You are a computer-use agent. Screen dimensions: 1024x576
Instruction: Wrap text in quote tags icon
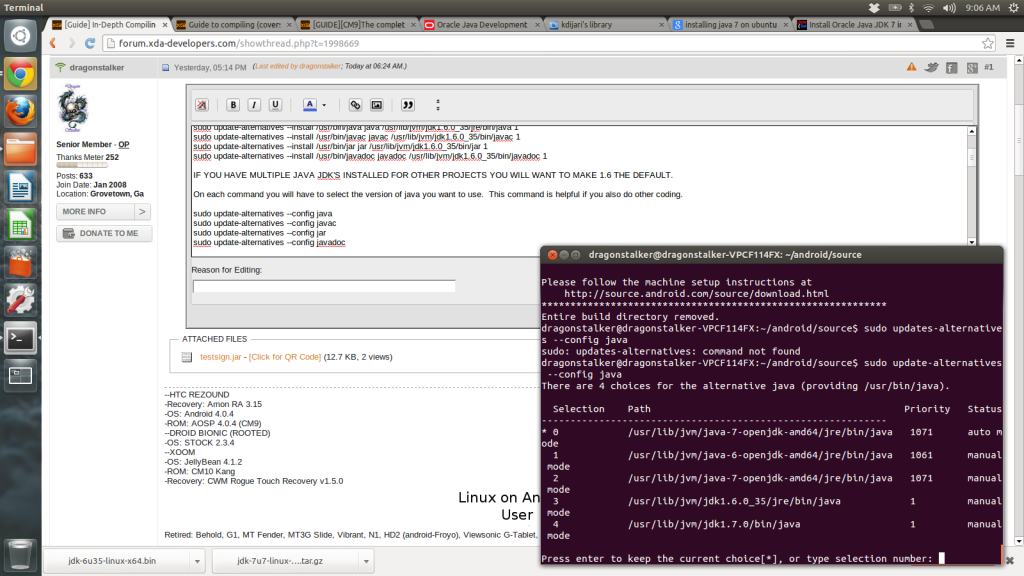point(408,105)
